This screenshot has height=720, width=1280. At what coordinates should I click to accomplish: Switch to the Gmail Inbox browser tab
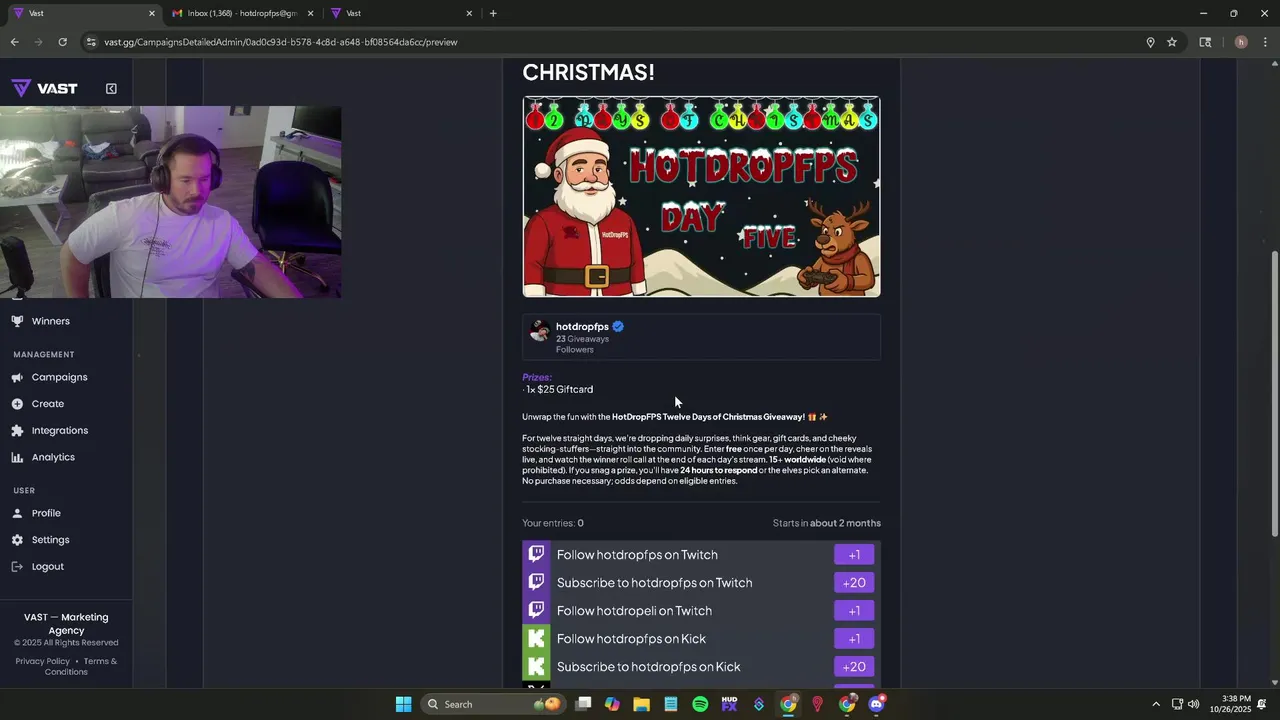(x=241, y=14)
